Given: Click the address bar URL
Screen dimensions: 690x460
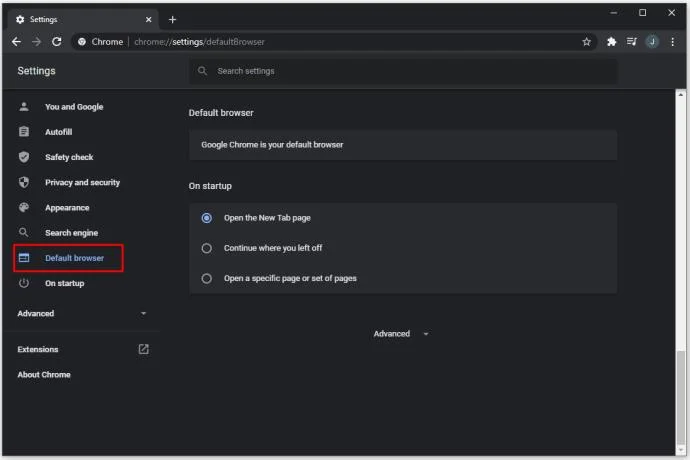Looking at the screenshot, I should coord(199,42).
